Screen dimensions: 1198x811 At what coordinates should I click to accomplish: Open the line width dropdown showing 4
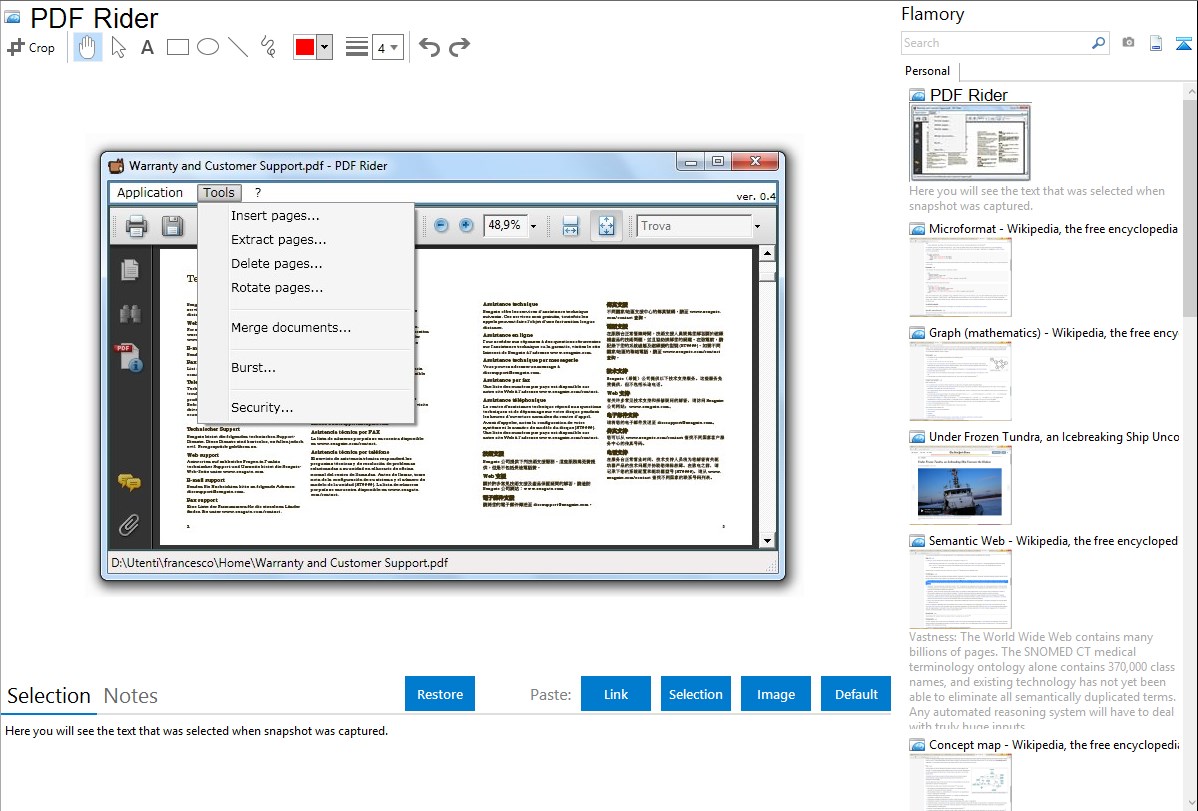(x=387, y=48)
